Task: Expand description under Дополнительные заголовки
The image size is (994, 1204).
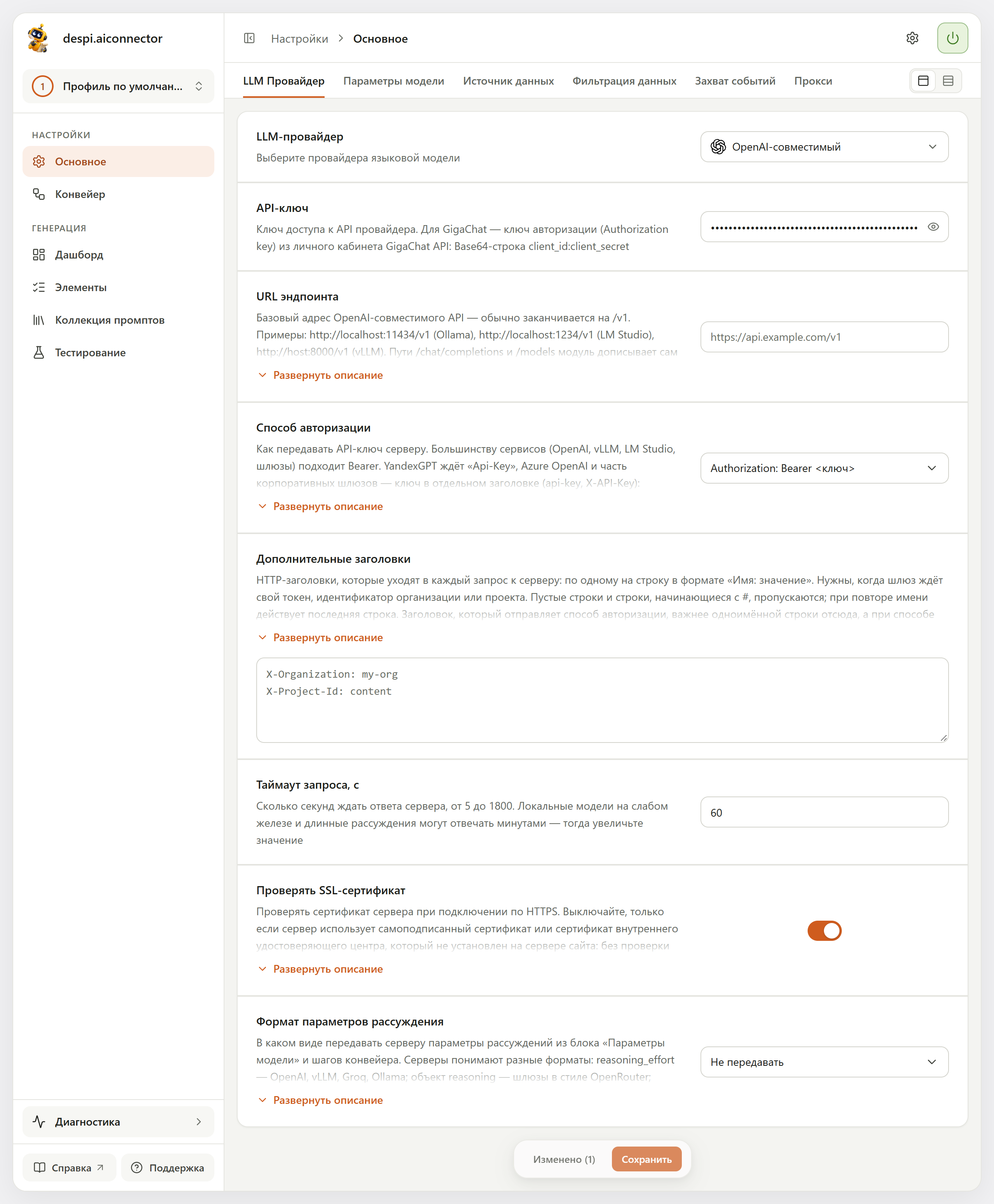Action: point(321,637)
